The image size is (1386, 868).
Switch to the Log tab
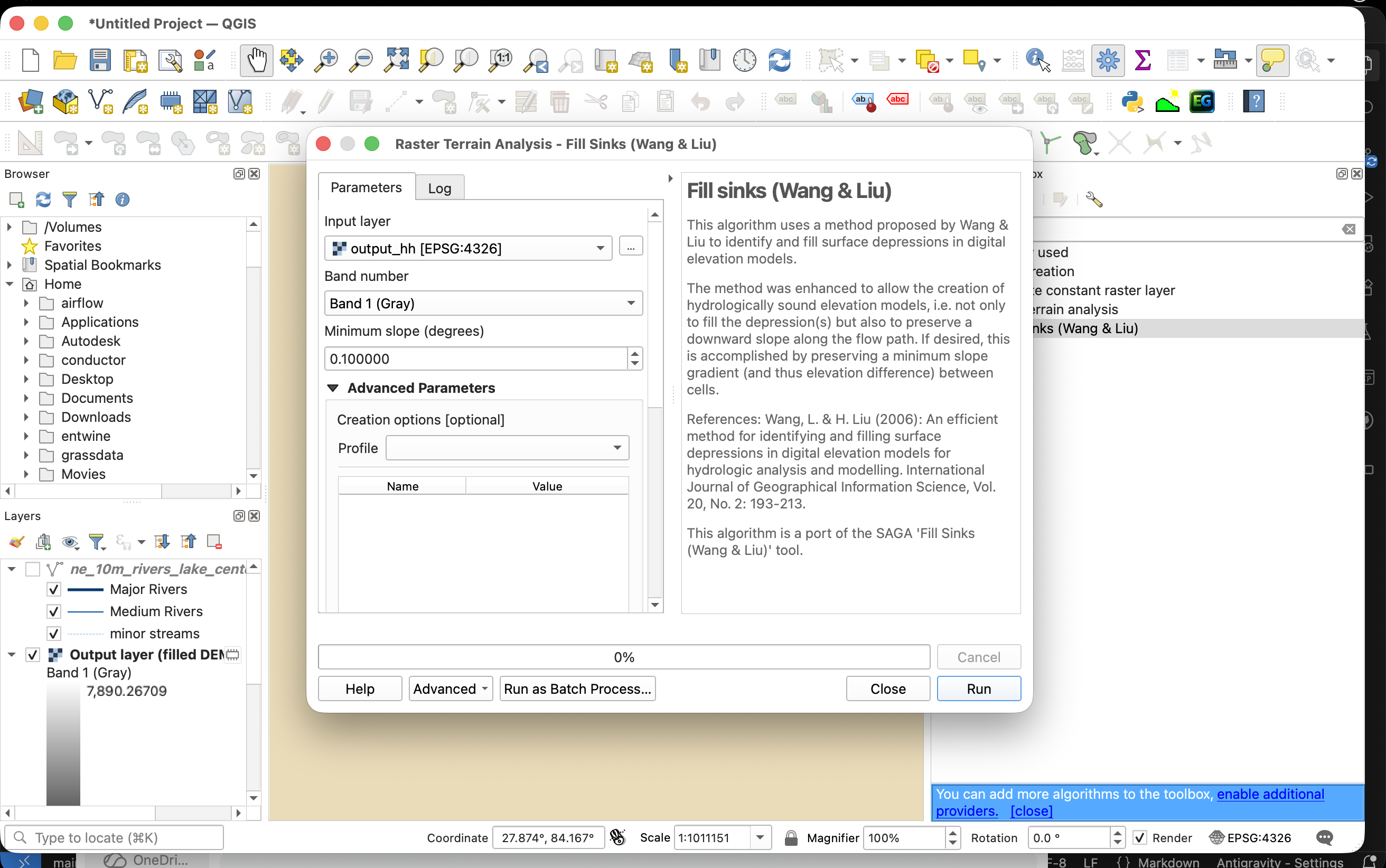click(439, 188)
